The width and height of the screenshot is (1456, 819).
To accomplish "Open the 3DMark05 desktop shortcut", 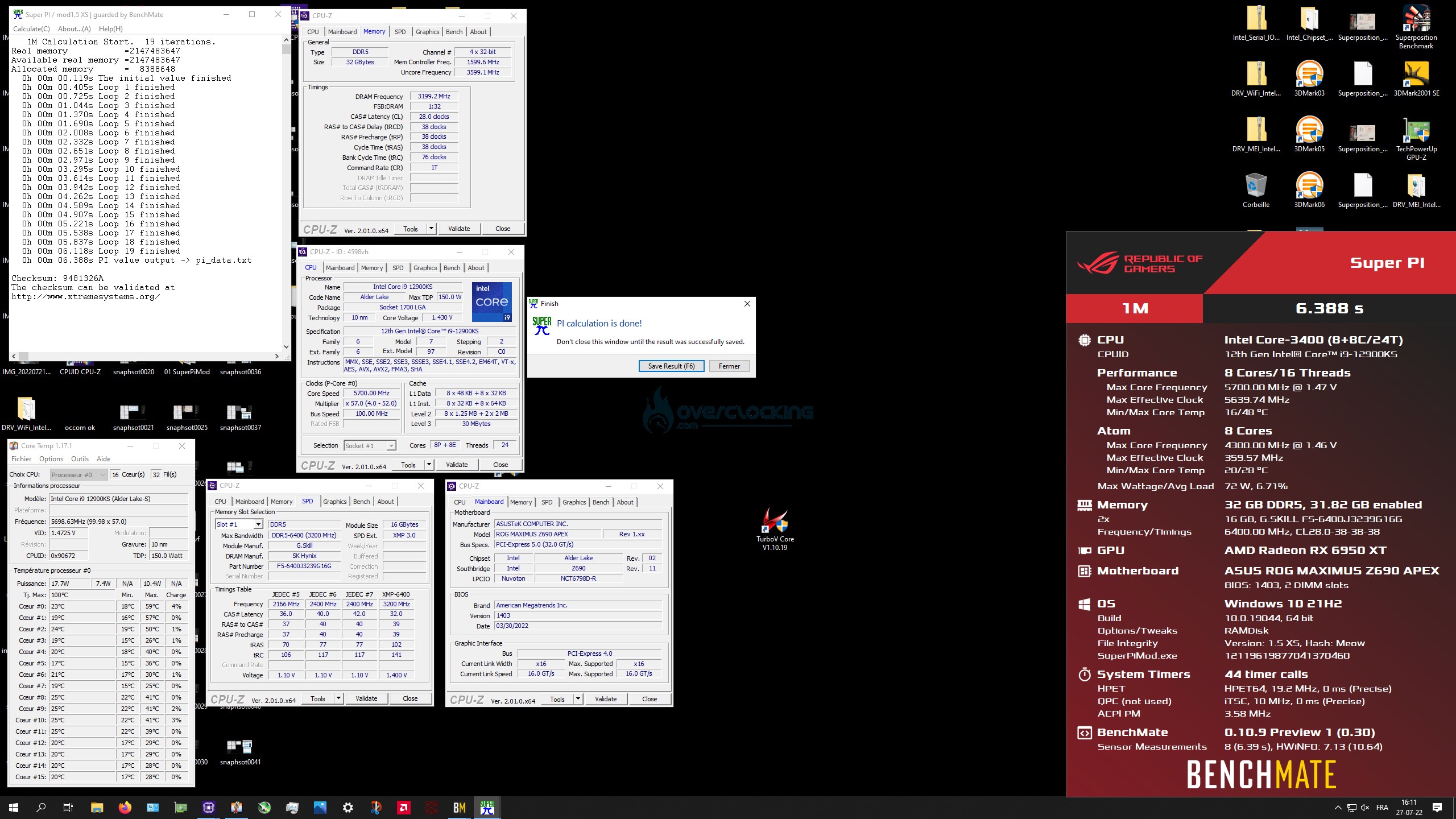I will tap(1309, 134).
